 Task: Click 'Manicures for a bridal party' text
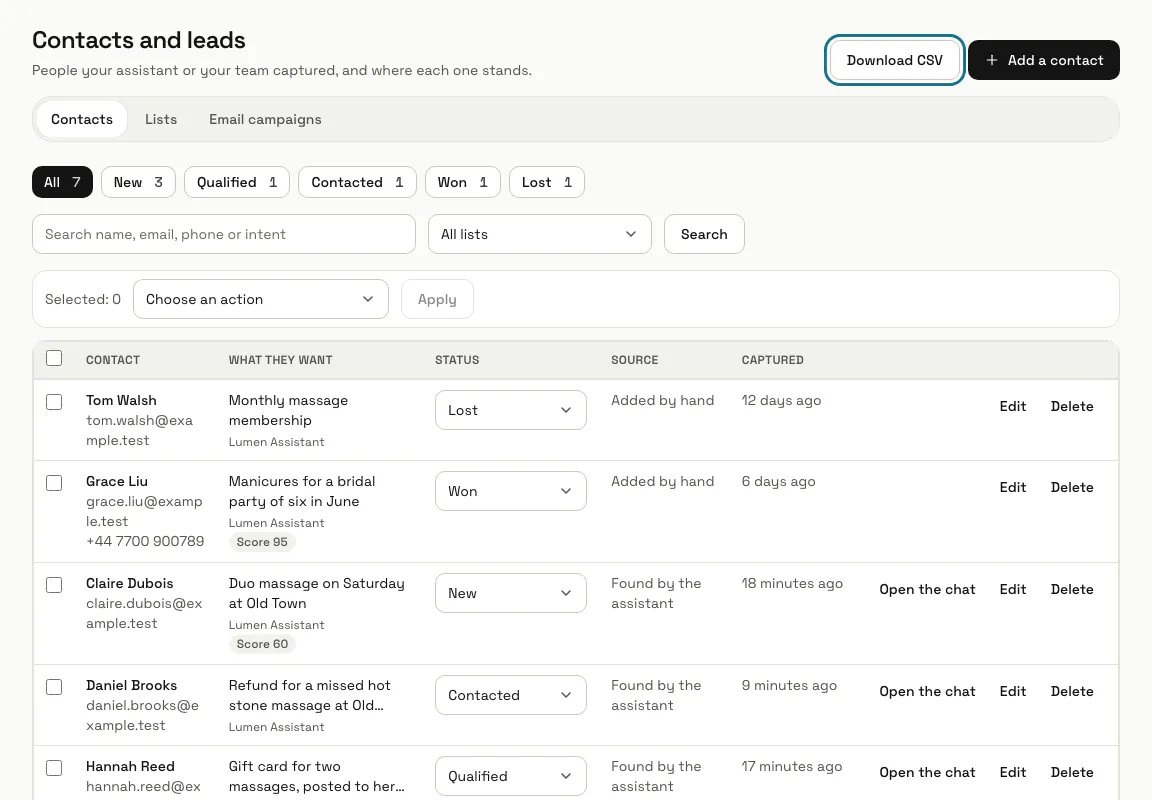[302, 491]
